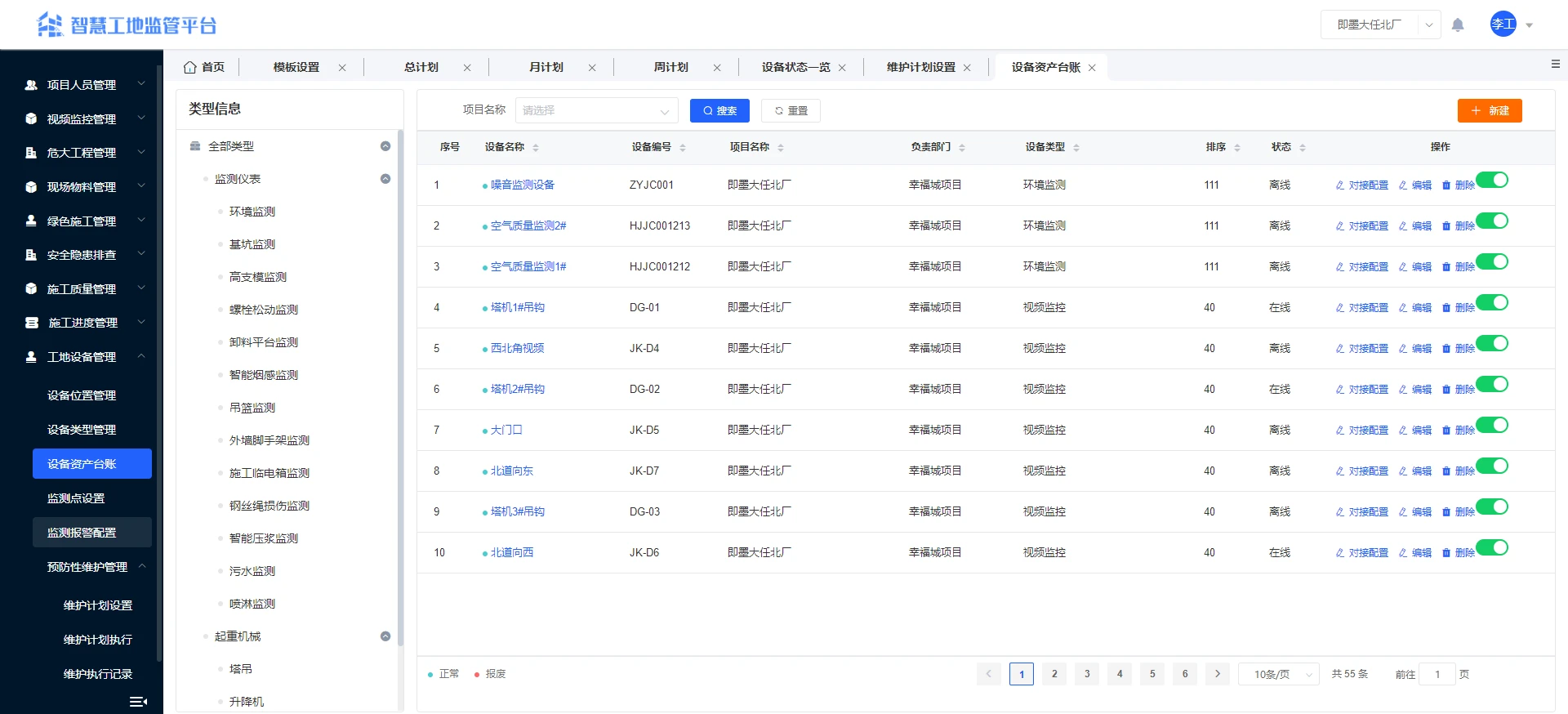Open 设备位置管理 in sidebar

(x=82, y=395)
